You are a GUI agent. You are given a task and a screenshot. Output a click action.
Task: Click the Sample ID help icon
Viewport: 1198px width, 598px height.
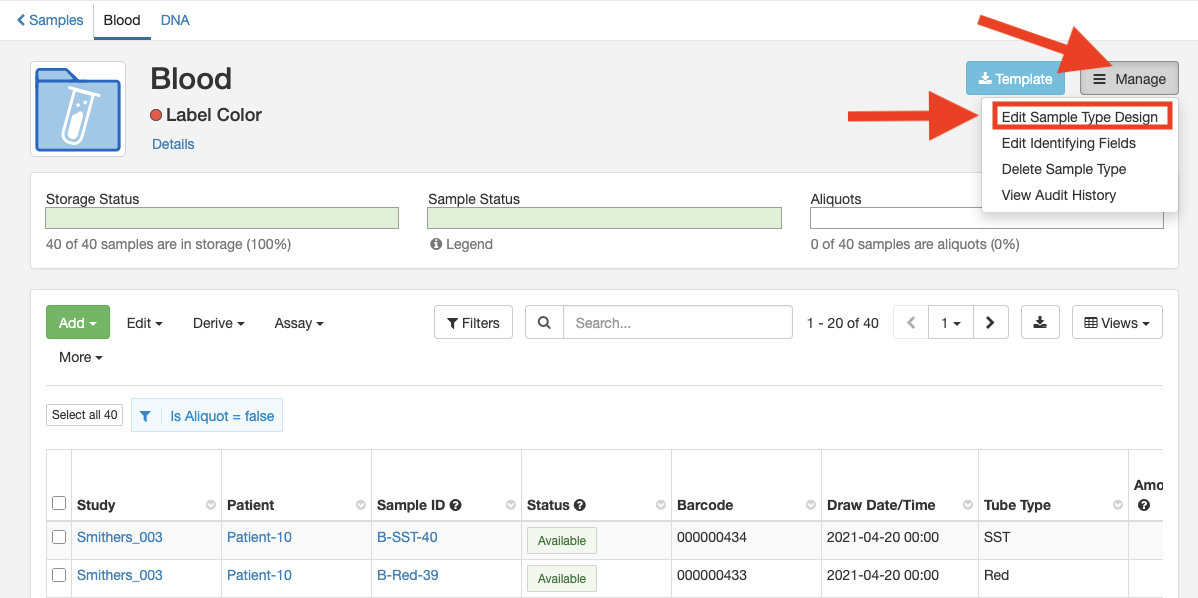(x=455, y=505)
